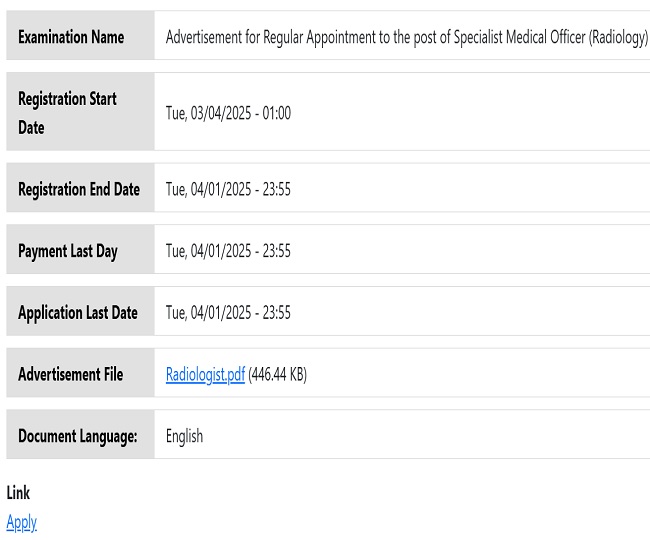
Task: Click the Link heading above Apply
Action: click(18, 493)
